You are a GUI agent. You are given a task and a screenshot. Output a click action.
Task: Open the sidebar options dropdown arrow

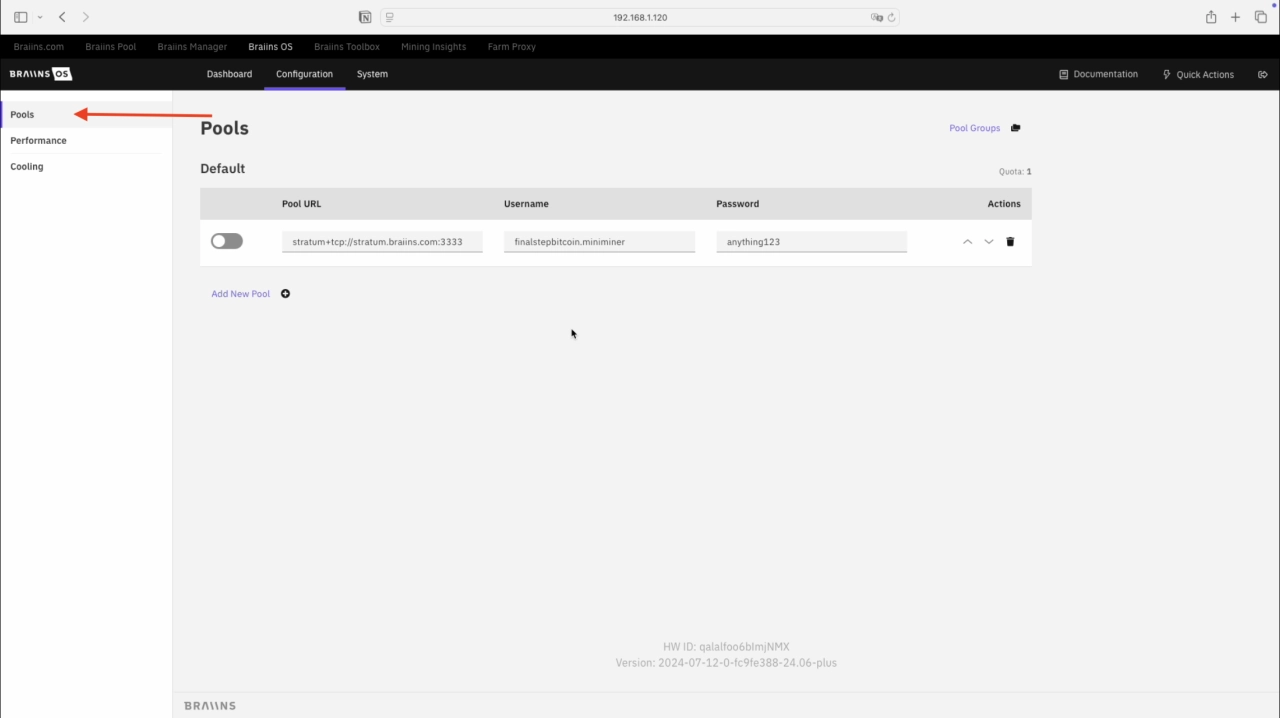40,17
